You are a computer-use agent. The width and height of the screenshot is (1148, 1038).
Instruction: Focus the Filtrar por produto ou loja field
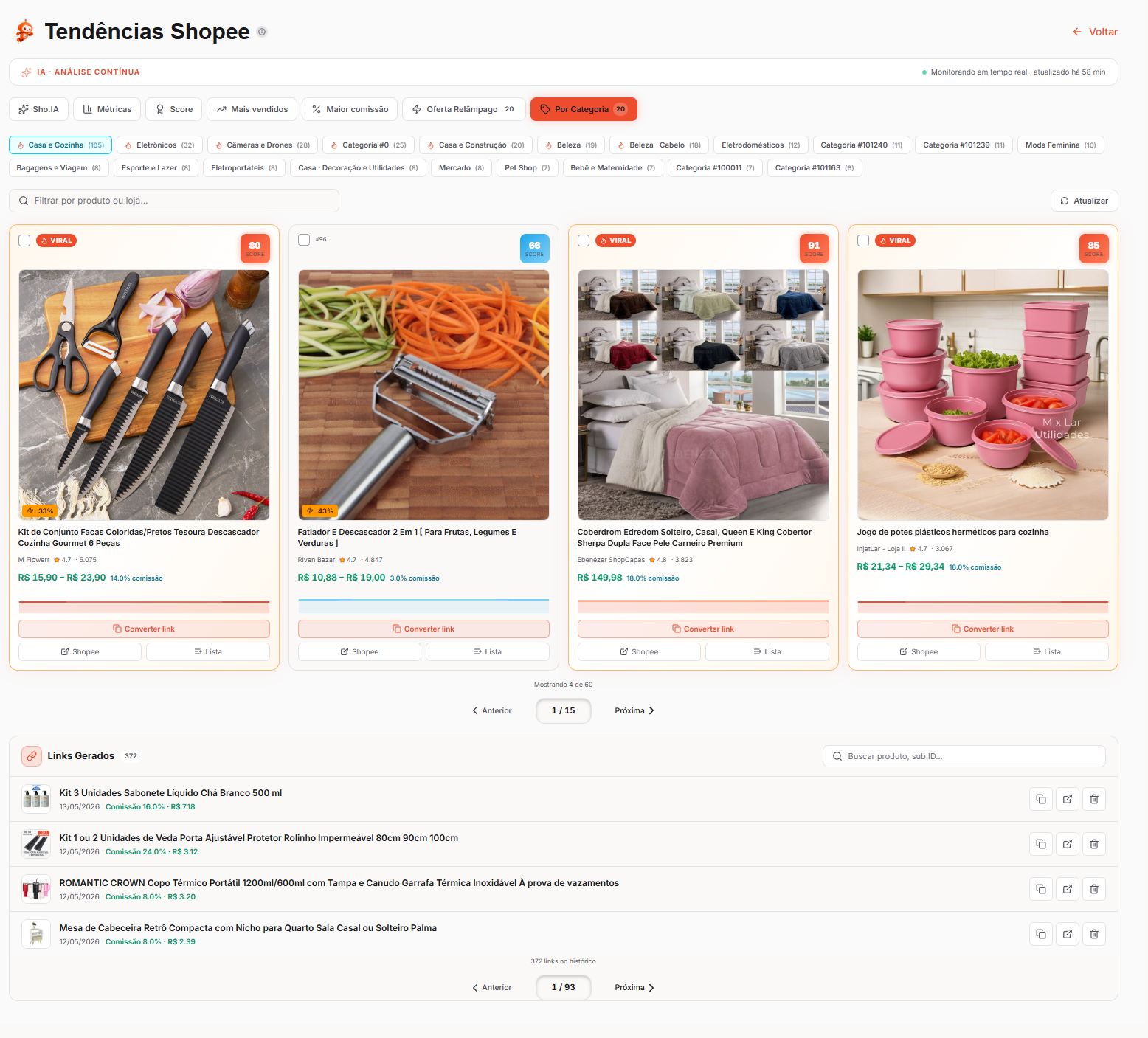pos(174,201)
